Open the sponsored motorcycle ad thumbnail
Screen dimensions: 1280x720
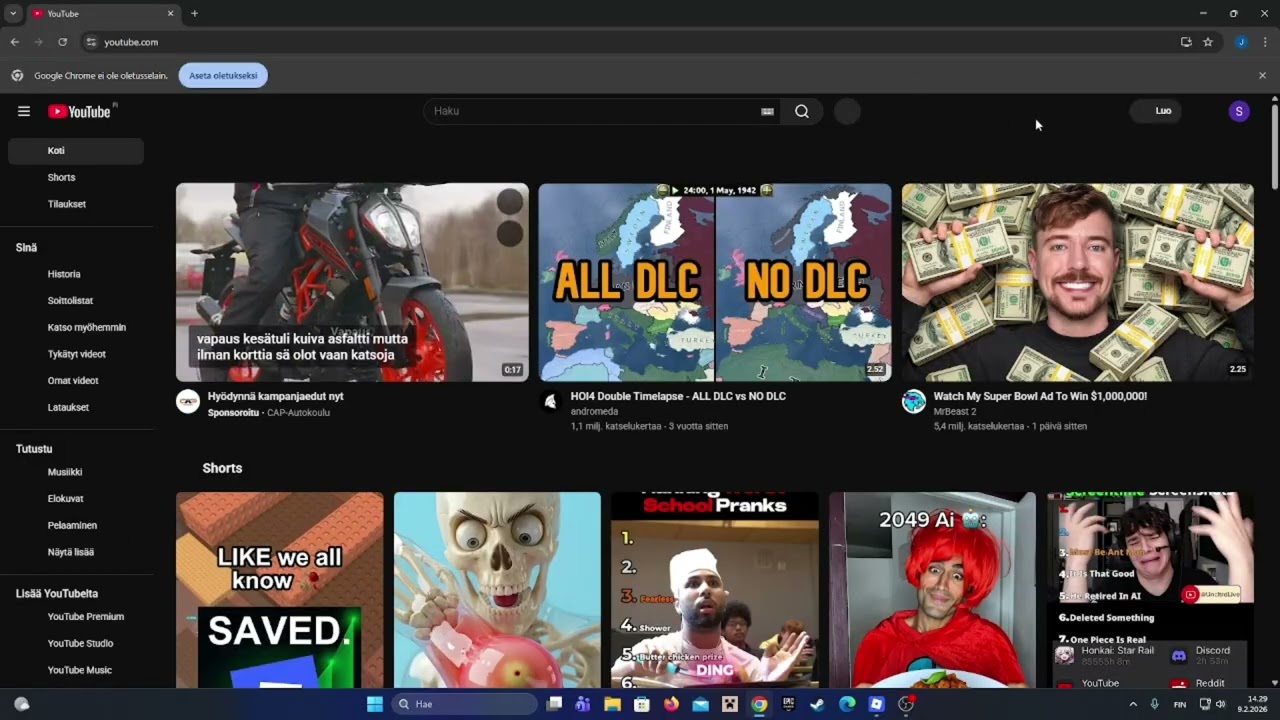352,282
